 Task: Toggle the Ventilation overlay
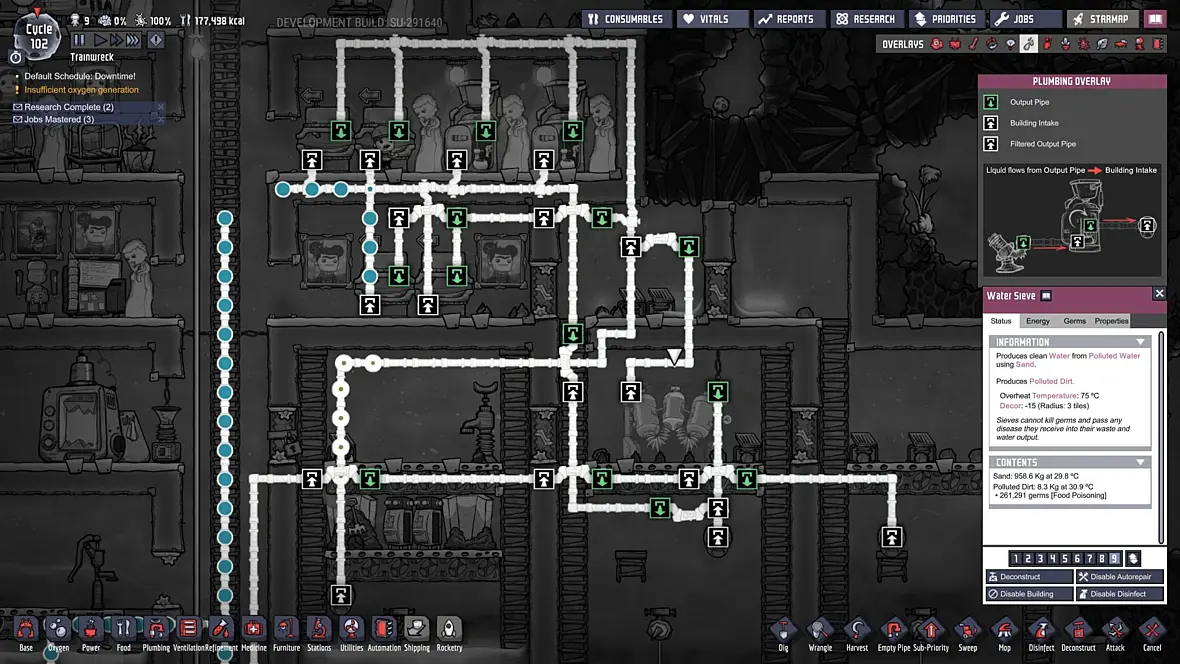pos(1048,44)
